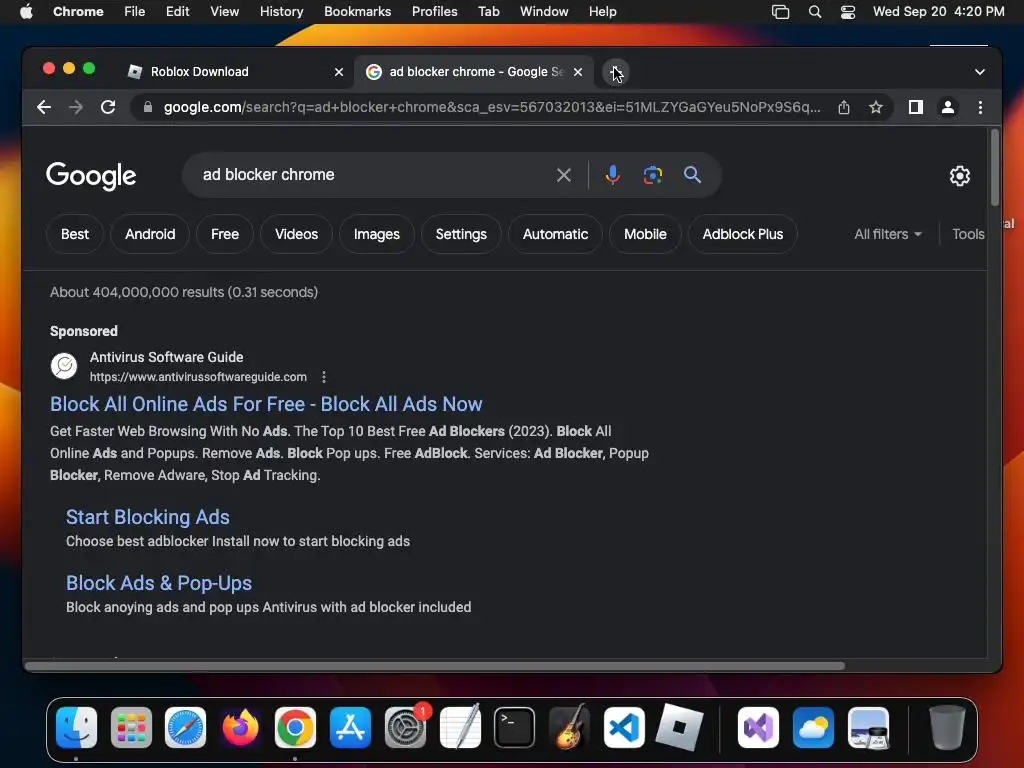
Task: Open the Trash in the Dock
Action: pos(947,728)
